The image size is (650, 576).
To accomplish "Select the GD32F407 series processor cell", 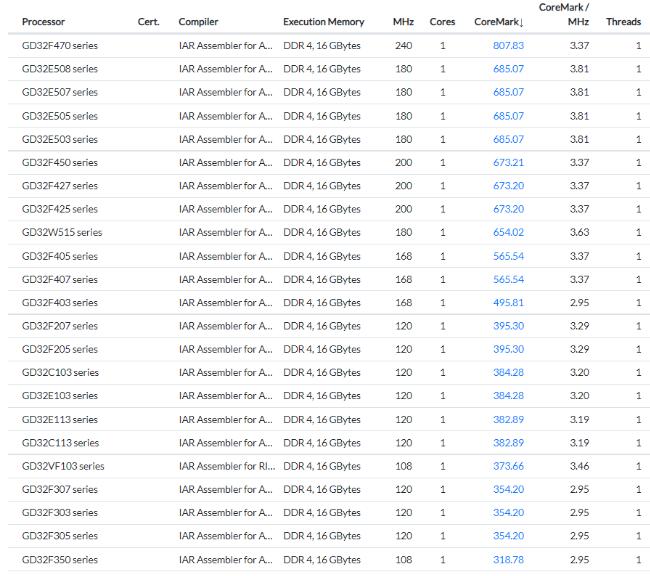I will point(60,279).
